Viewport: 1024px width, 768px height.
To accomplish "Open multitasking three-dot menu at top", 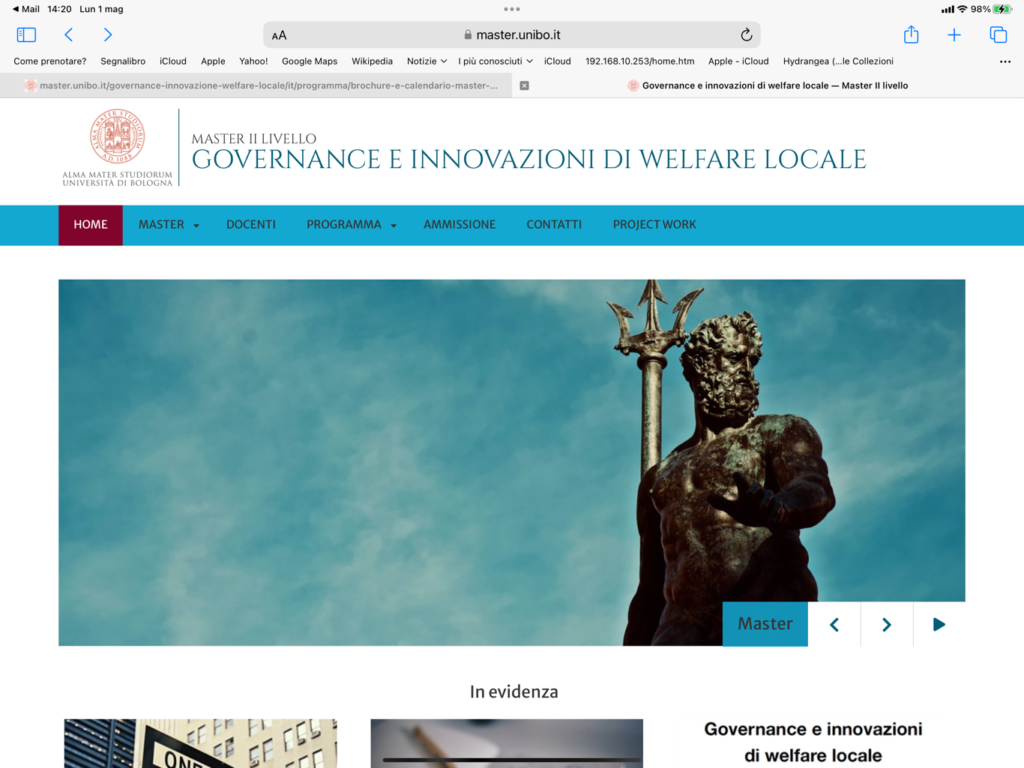I will click(x=512, y=9).
